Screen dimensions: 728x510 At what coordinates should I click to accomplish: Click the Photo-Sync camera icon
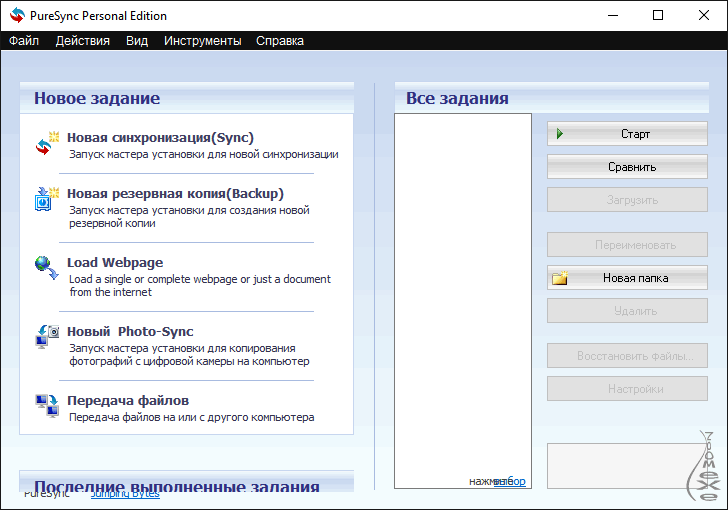click(x=47, y=337)
